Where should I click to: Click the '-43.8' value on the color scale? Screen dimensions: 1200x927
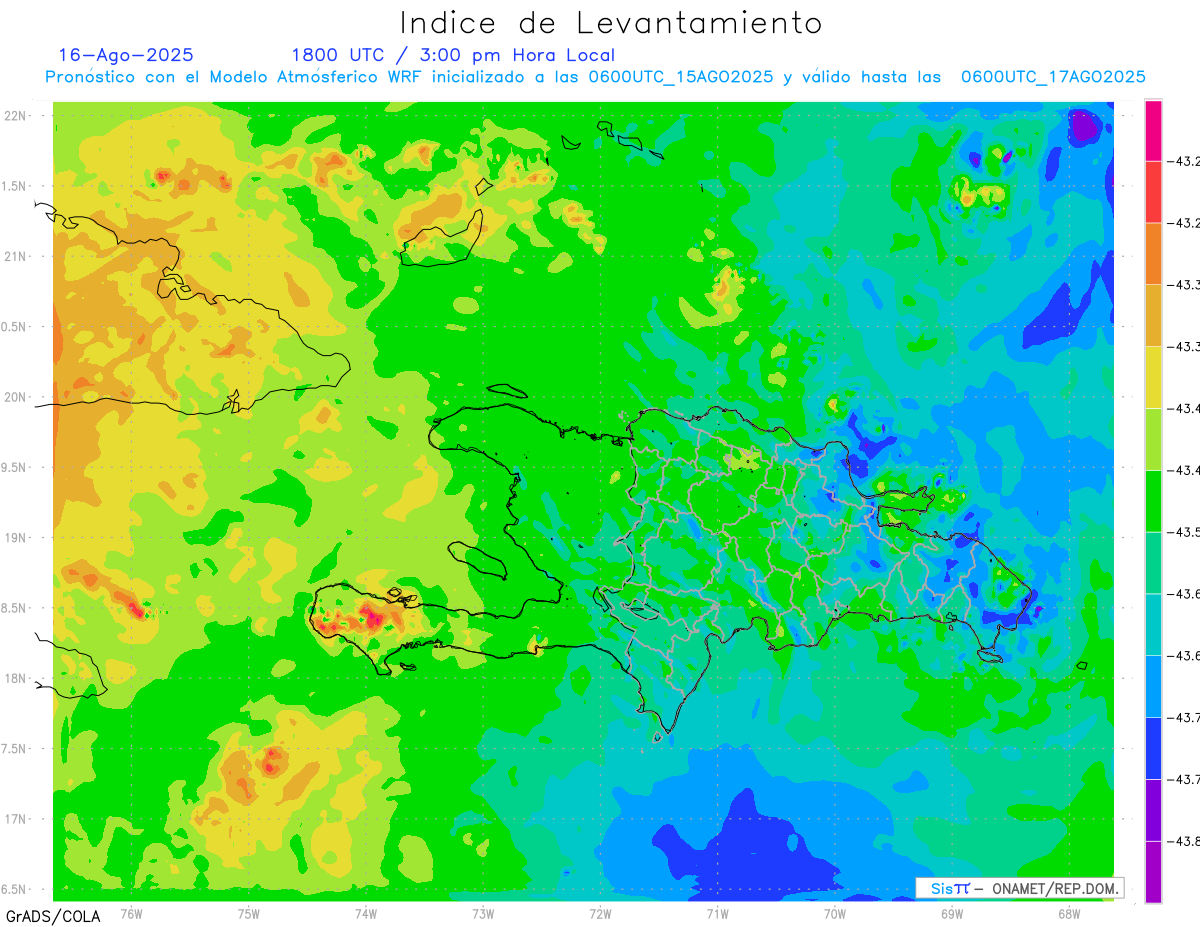click(1186, 841)
